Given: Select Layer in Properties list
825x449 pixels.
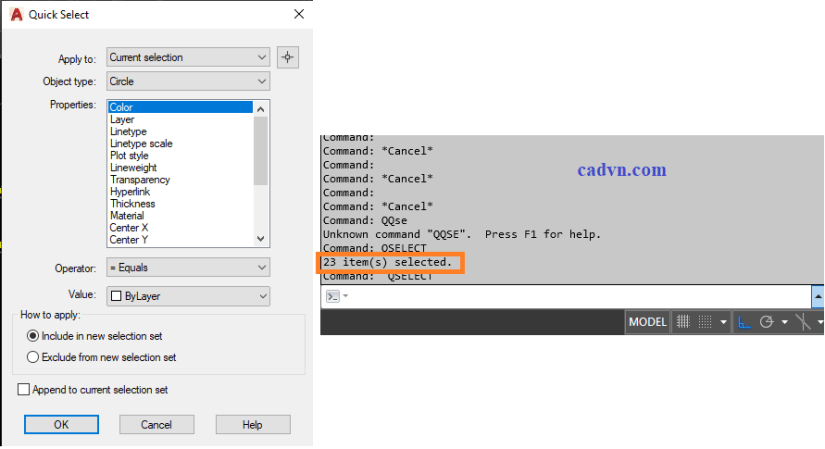Looking at the screenshot, I should click(x=180, y=119).
